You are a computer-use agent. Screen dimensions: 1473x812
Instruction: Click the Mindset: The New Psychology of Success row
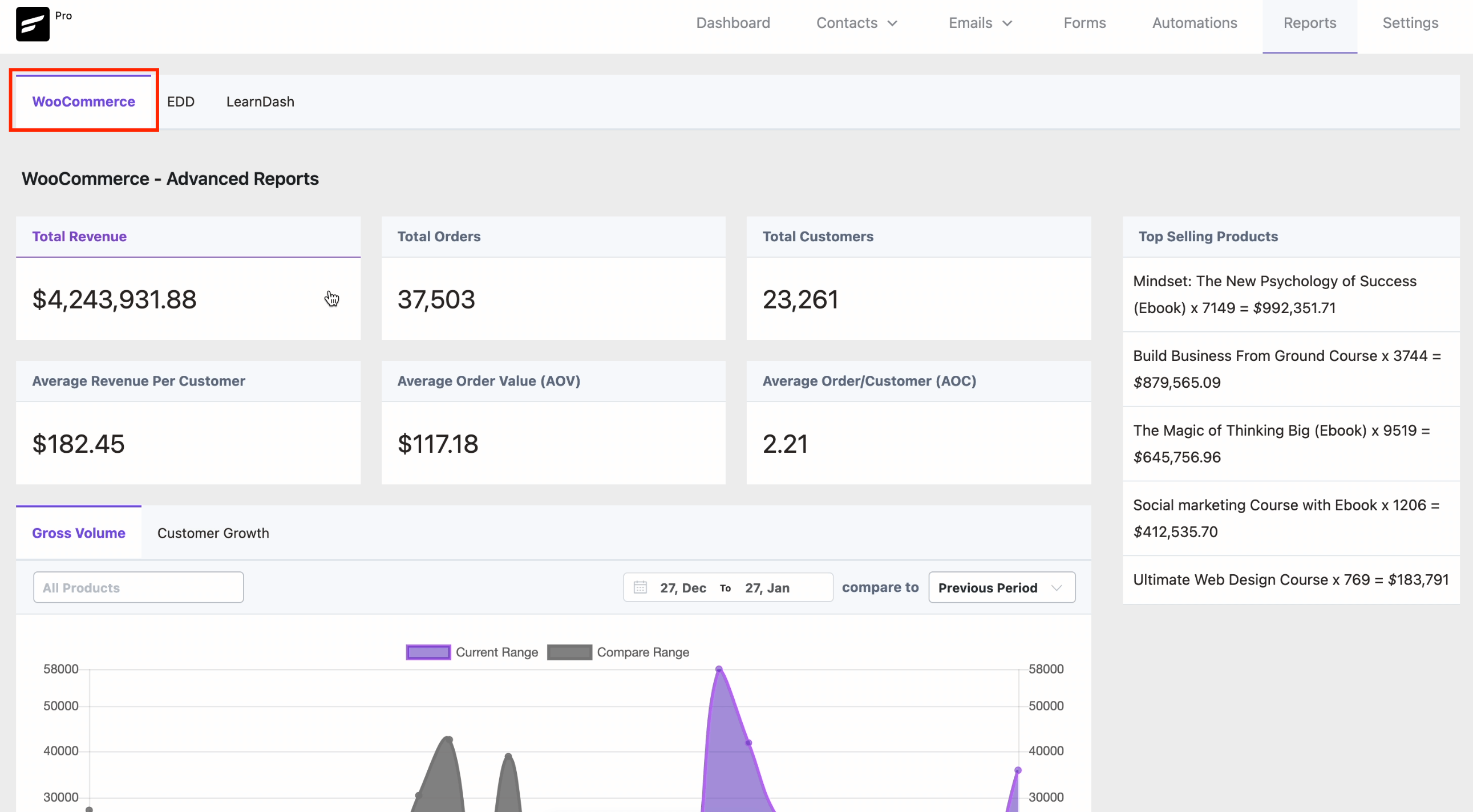pyautogui.click(x=1290, y=294)
